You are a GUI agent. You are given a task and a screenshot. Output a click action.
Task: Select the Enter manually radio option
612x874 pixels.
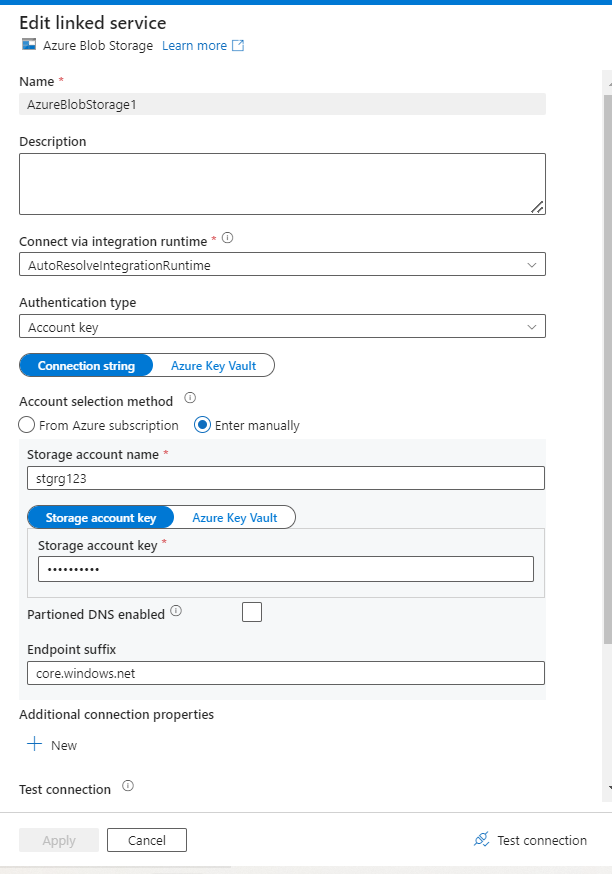pyautogui.click(x=202, y=425)
